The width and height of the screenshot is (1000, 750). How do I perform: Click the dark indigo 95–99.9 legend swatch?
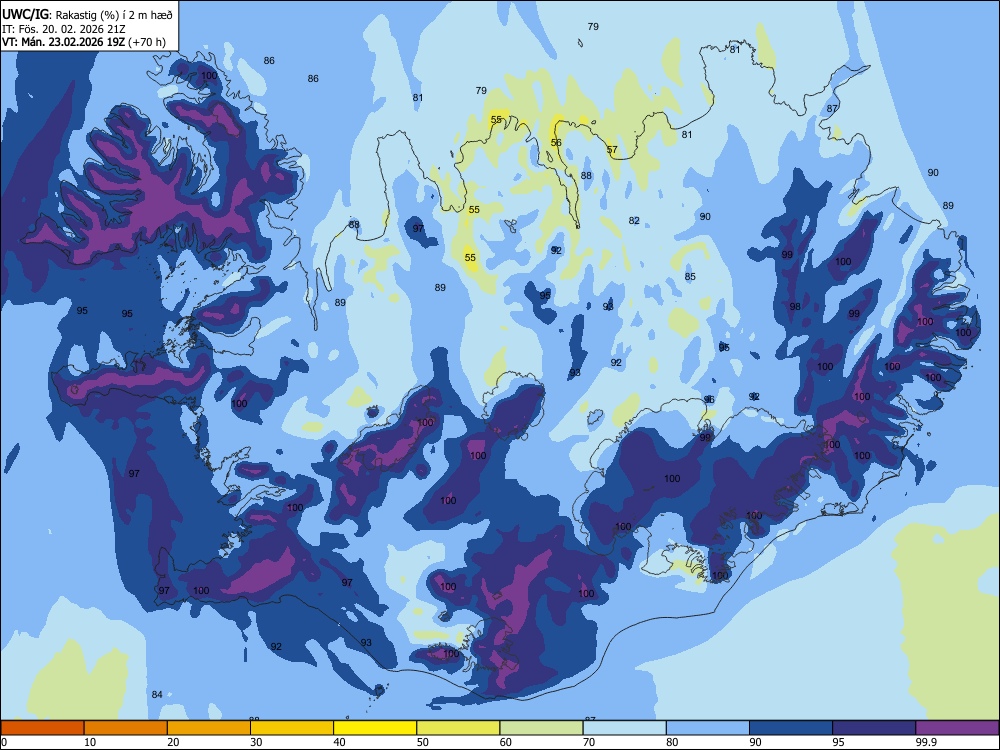point(874,728)
